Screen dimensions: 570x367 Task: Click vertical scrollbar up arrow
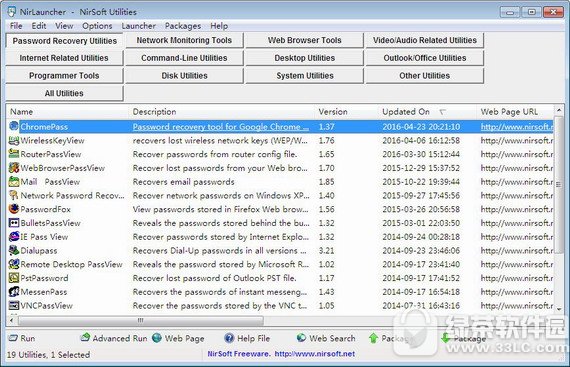click(559, 109)
